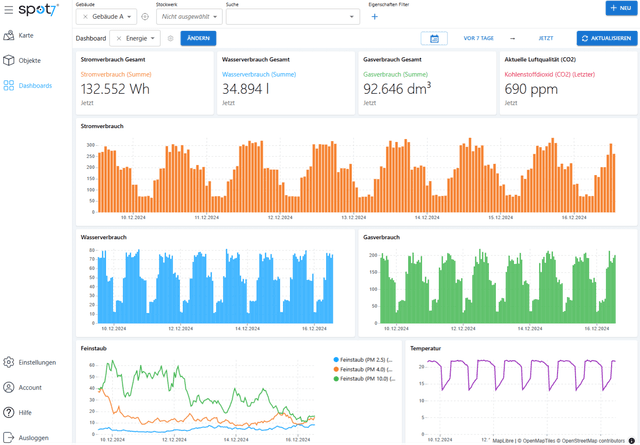Click Ausloggen to log out
The width and height of the screenshot is (640, 445).
33,437
